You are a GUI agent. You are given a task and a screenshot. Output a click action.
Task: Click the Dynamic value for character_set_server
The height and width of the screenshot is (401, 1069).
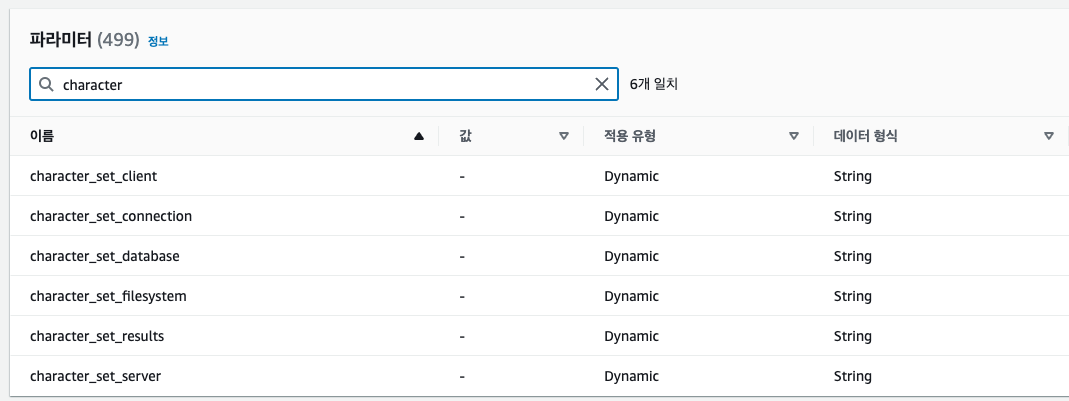(x=631, y=376)
